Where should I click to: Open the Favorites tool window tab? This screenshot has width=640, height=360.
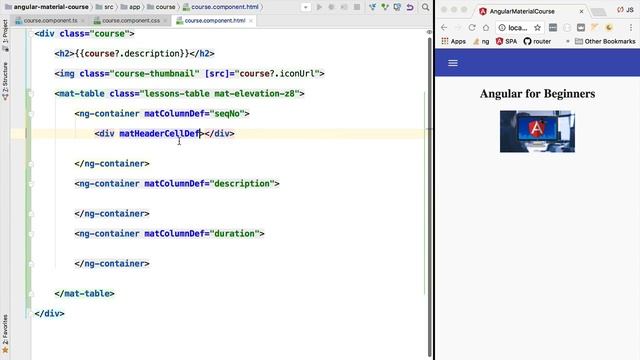tap(5, 333)
